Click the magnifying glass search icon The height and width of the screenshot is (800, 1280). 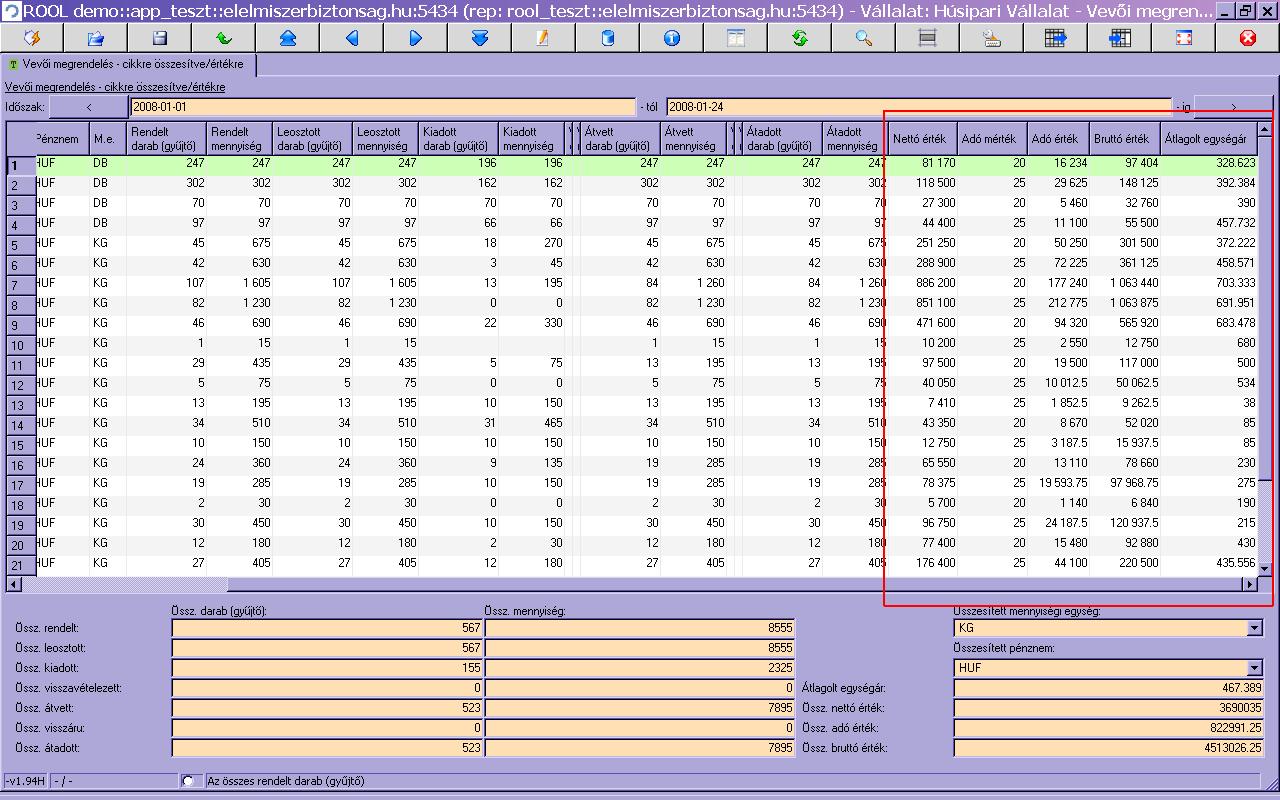click(863, 38)
